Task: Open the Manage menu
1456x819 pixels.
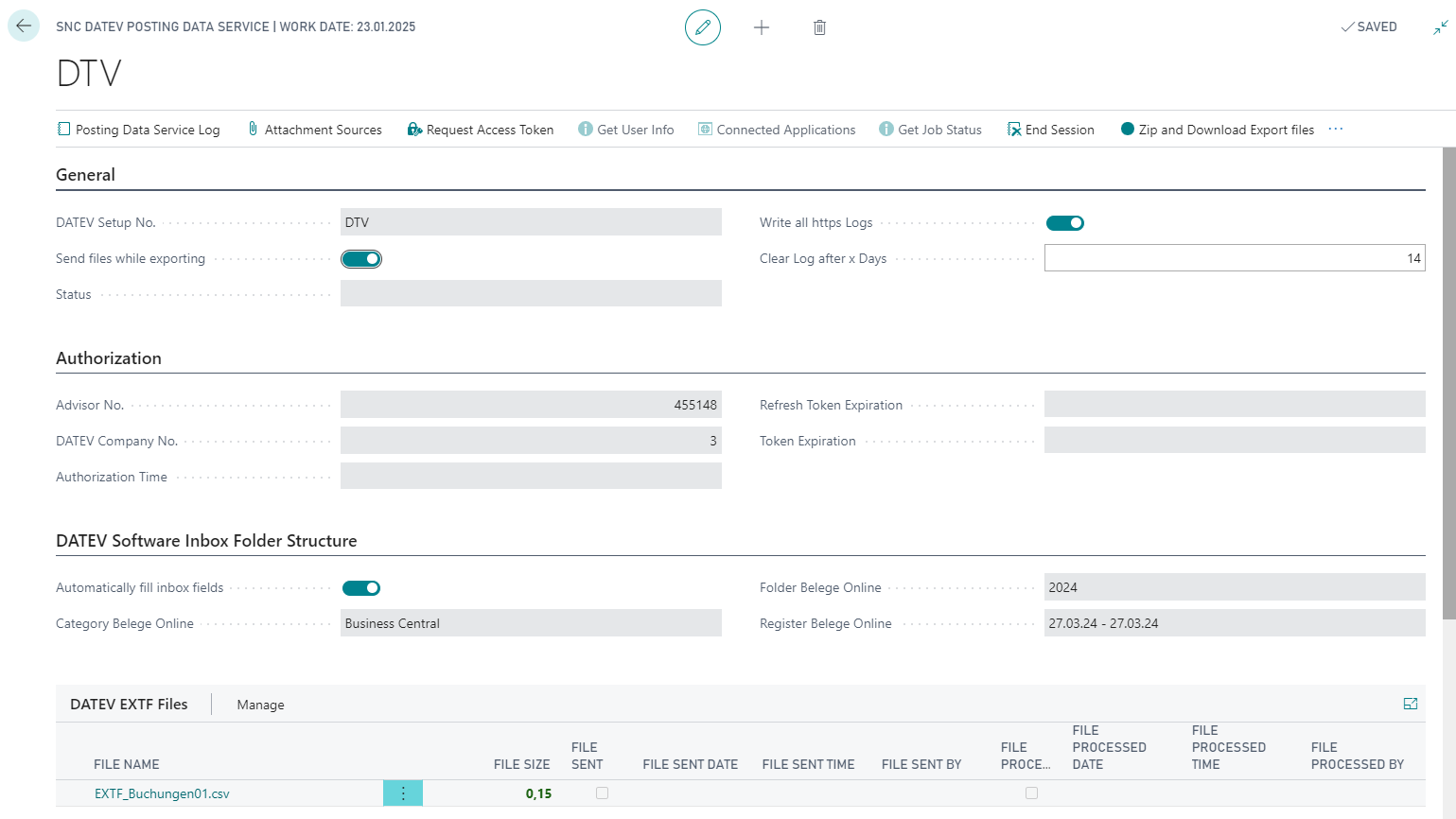Action: click(x=260, y=705)
